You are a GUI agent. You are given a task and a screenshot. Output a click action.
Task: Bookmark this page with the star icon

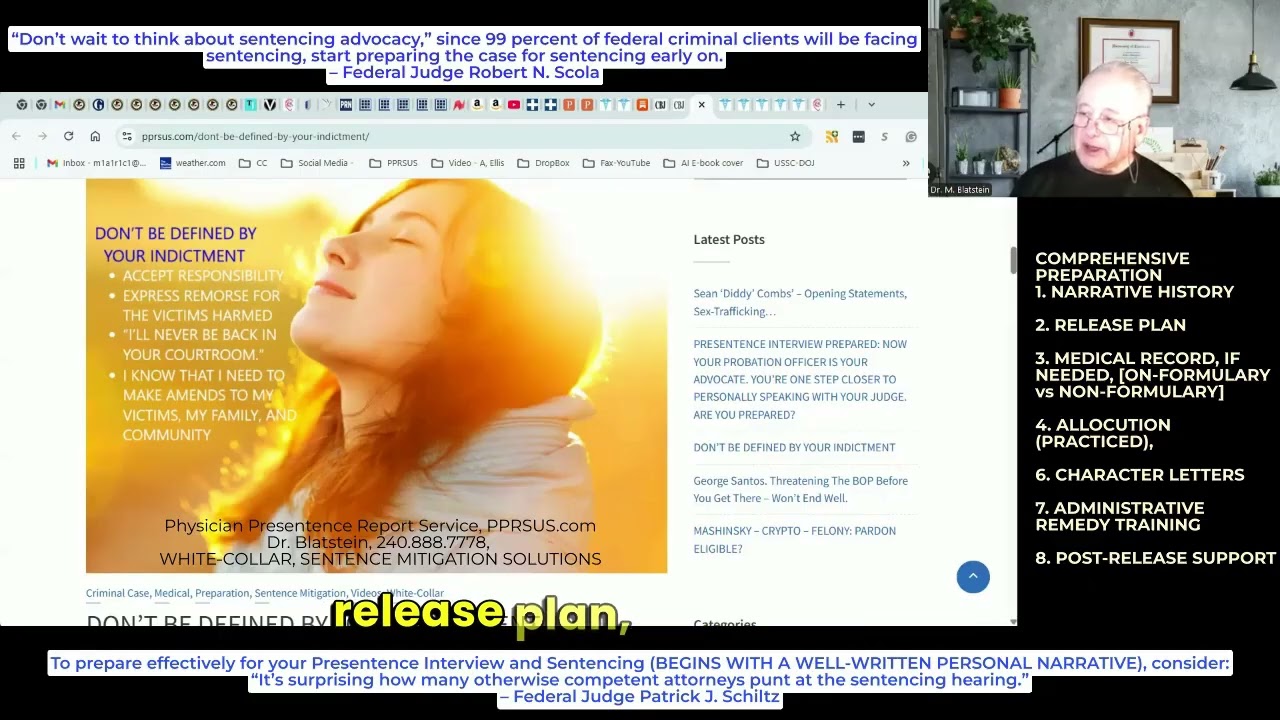point(795,136)
